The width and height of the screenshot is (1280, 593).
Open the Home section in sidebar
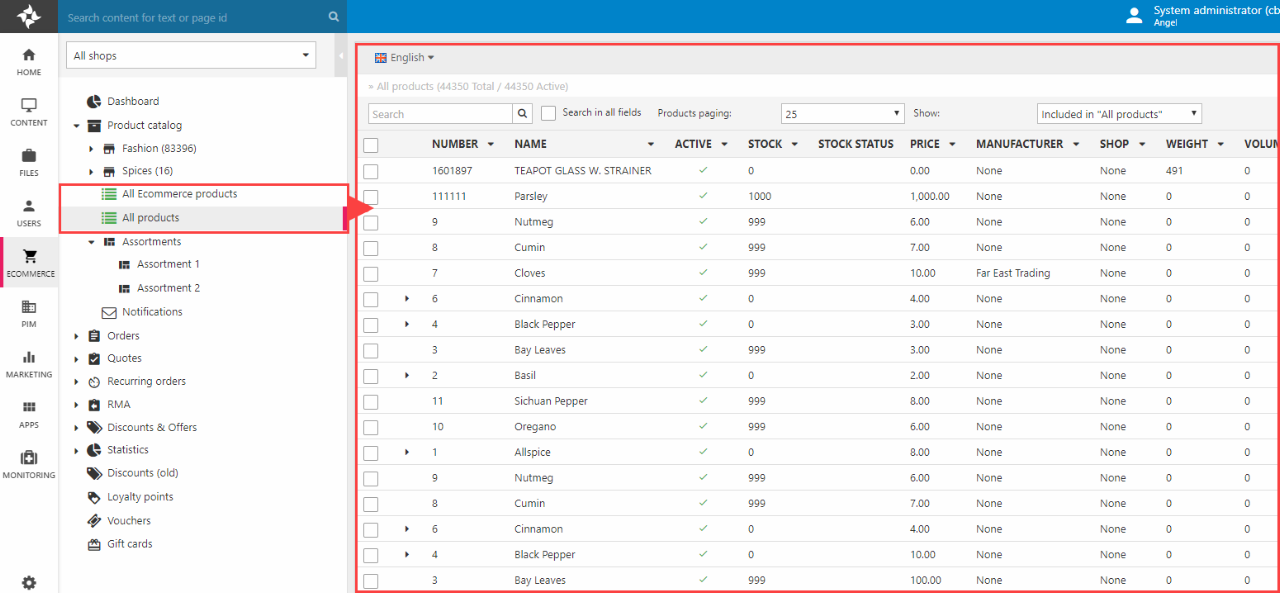coord(29,61)
